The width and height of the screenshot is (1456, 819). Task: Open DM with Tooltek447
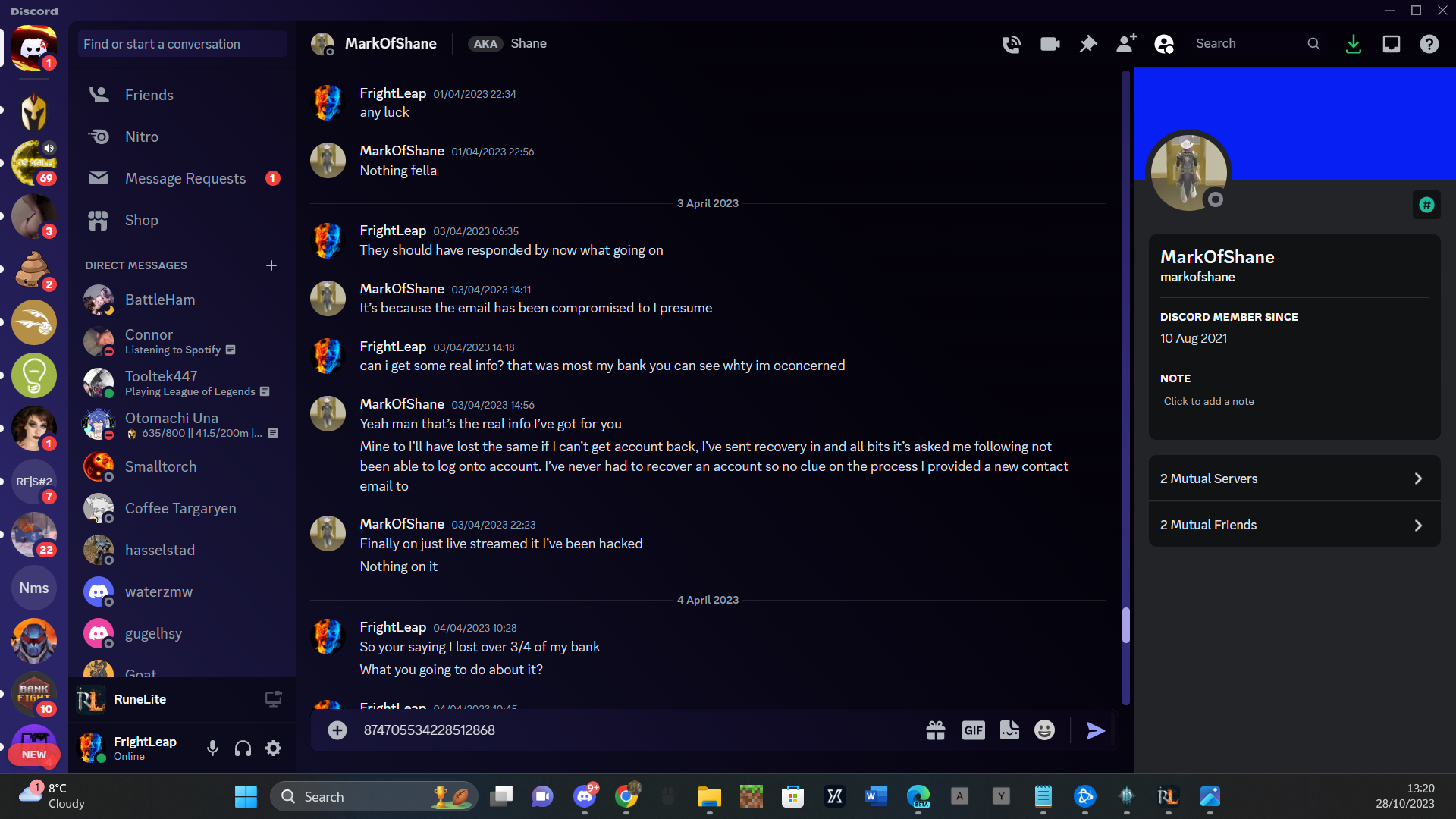pyautogui.click(x=182, y=383)
